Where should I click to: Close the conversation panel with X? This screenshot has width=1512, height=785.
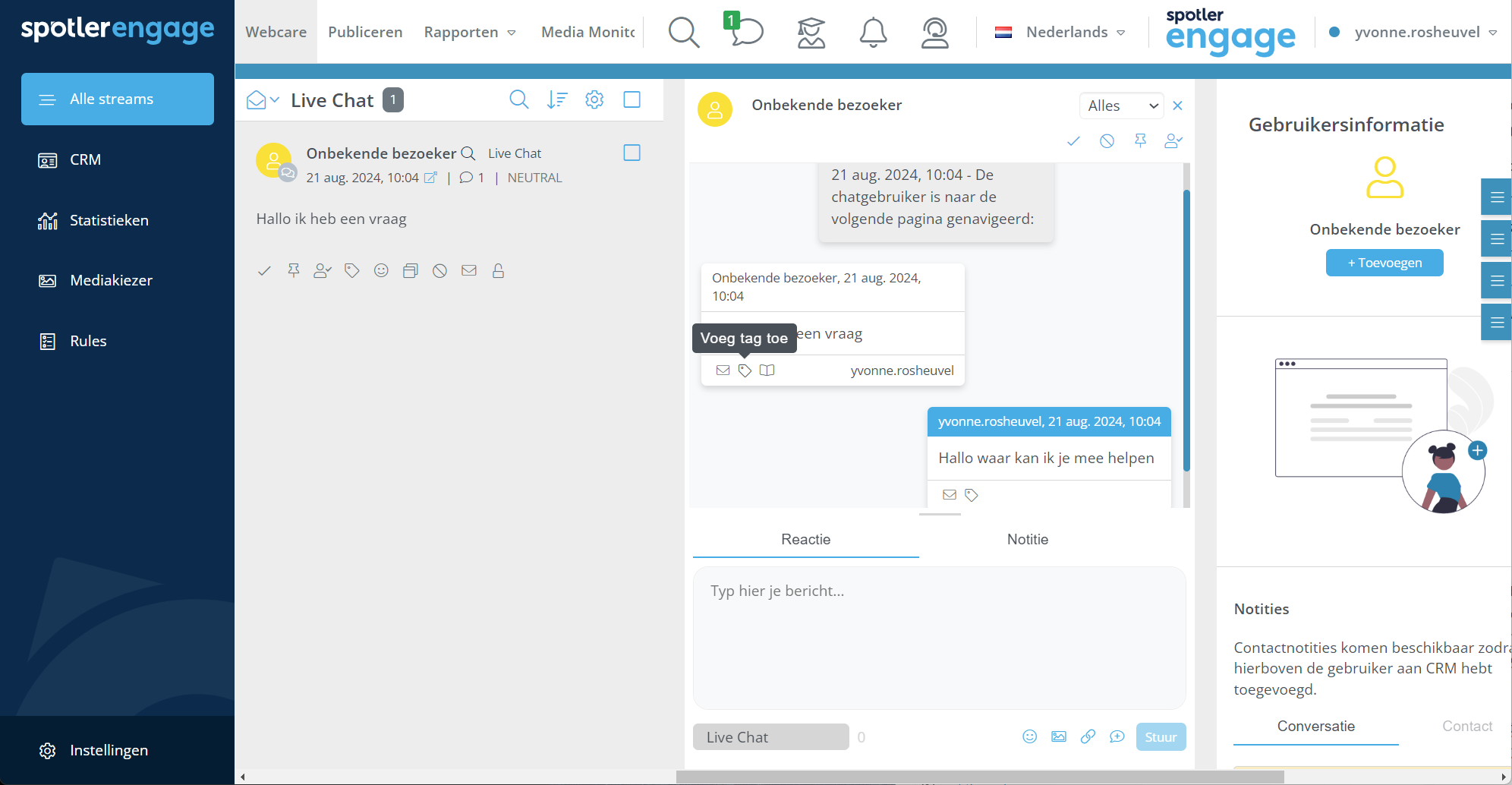1177,106
